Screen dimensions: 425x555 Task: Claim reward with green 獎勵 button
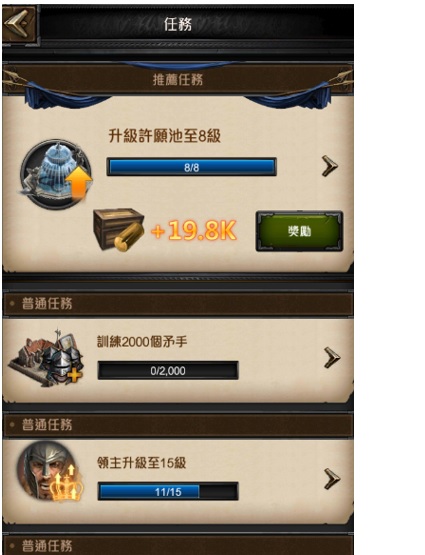[x=299, y=231]
